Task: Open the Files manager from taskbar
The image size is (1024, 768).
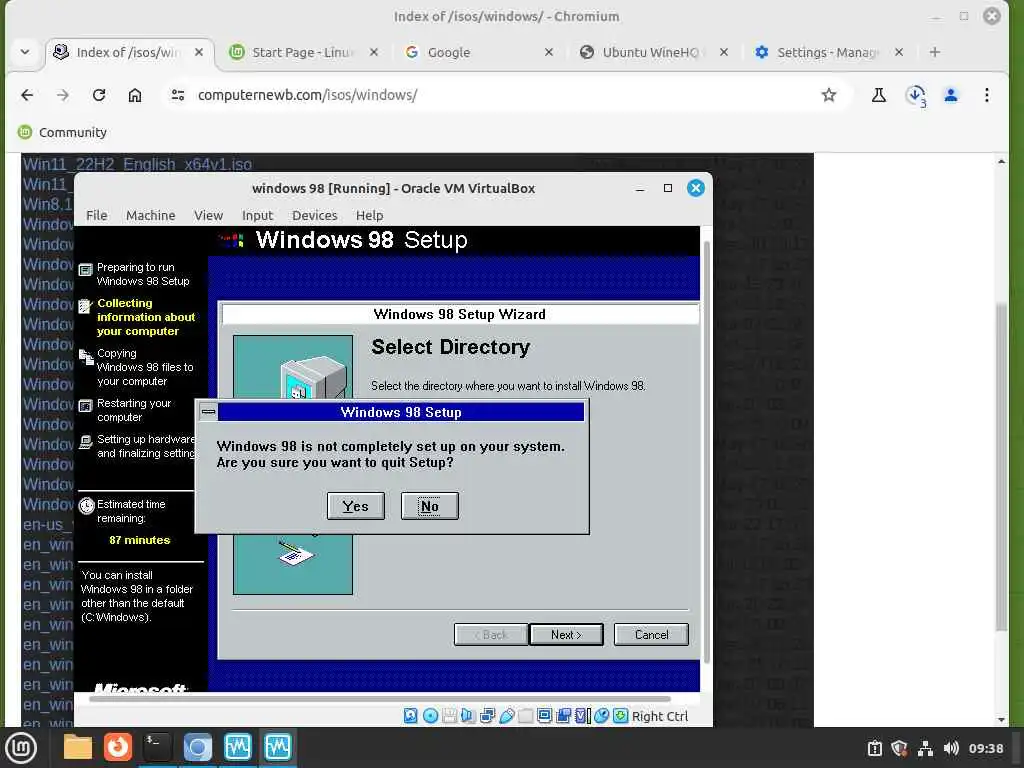Action: coord(78,748)
